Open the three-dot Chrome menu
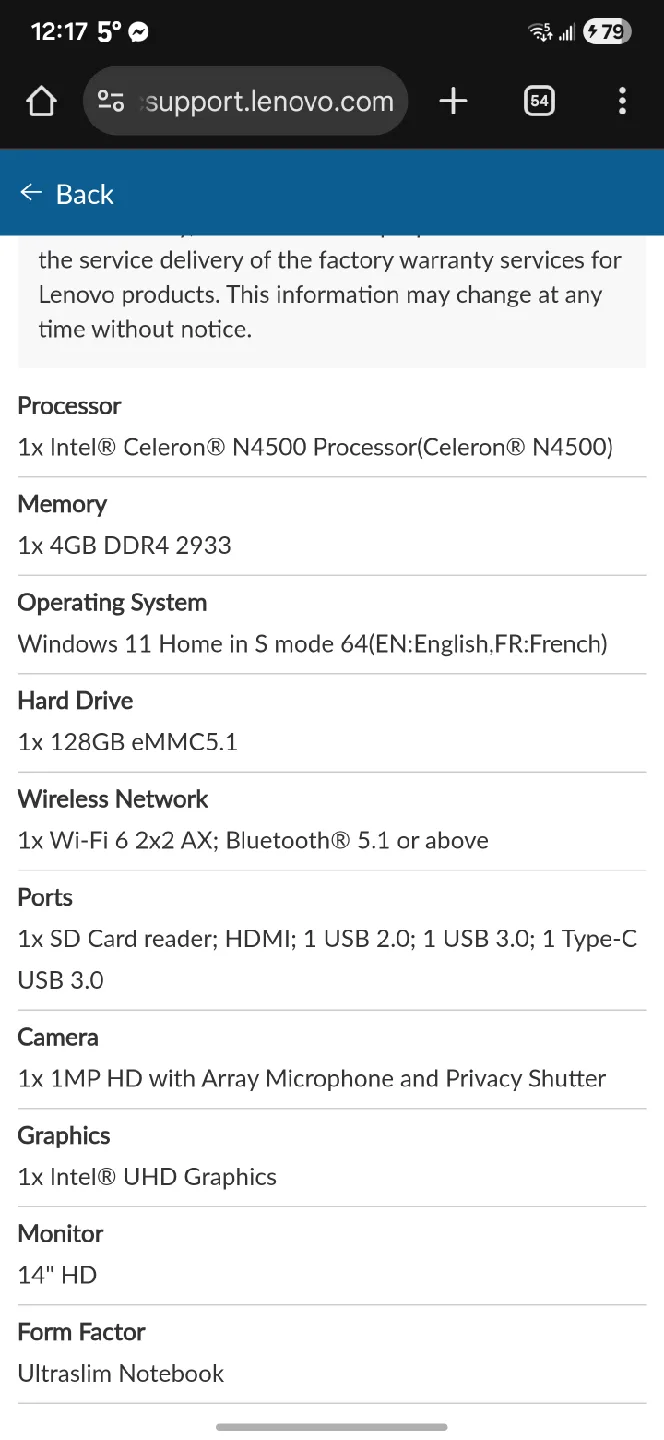This screenshot has width=664, height=1440. coord(622,100)
